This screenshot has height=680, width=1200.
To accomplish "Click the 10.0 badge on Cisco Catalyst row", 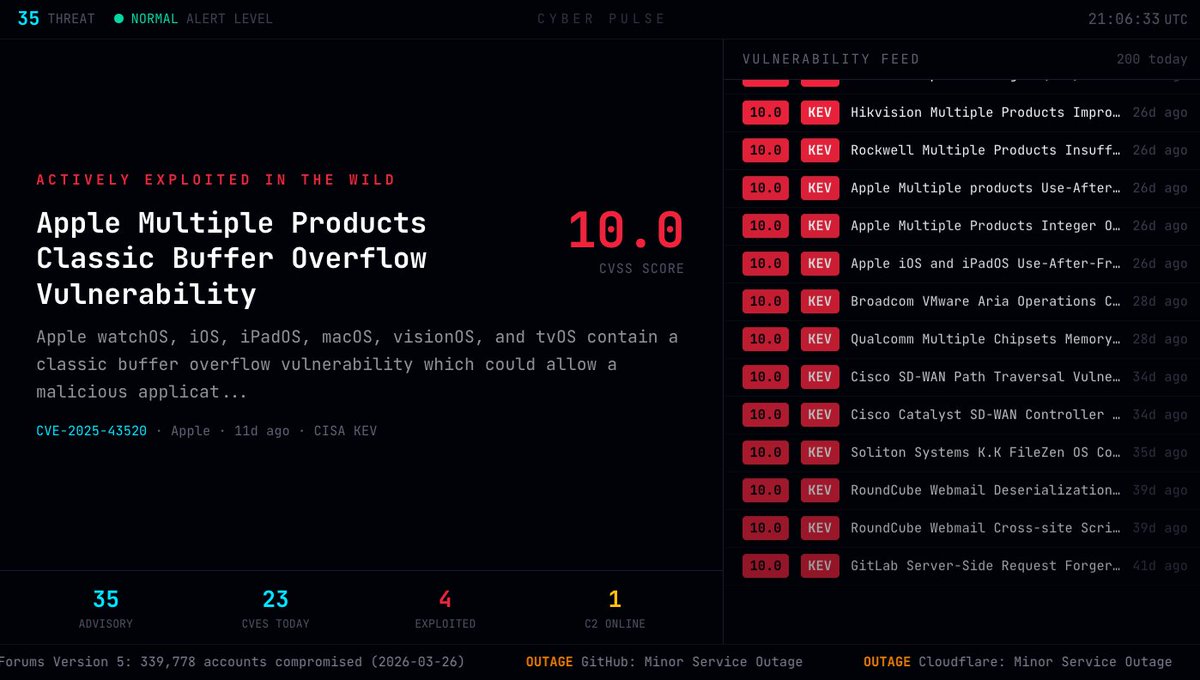I will tap(765, 415).
